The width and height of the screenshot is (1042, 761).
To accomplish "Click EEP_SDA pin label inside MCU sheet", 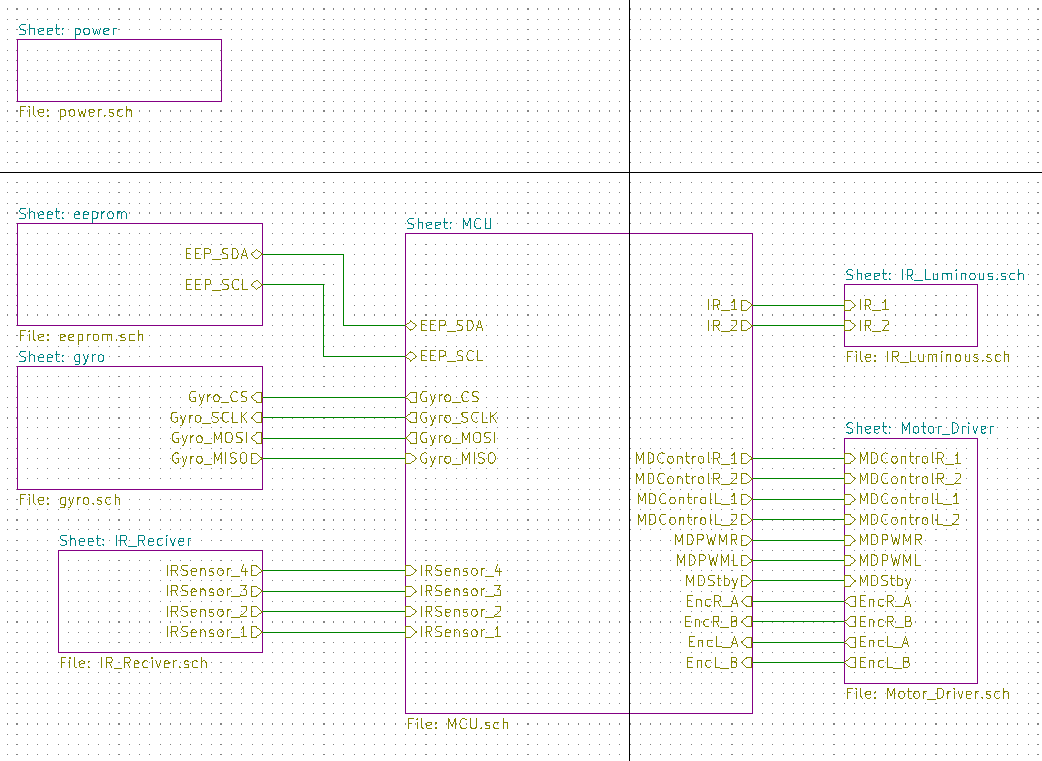I will coord(452,326).
